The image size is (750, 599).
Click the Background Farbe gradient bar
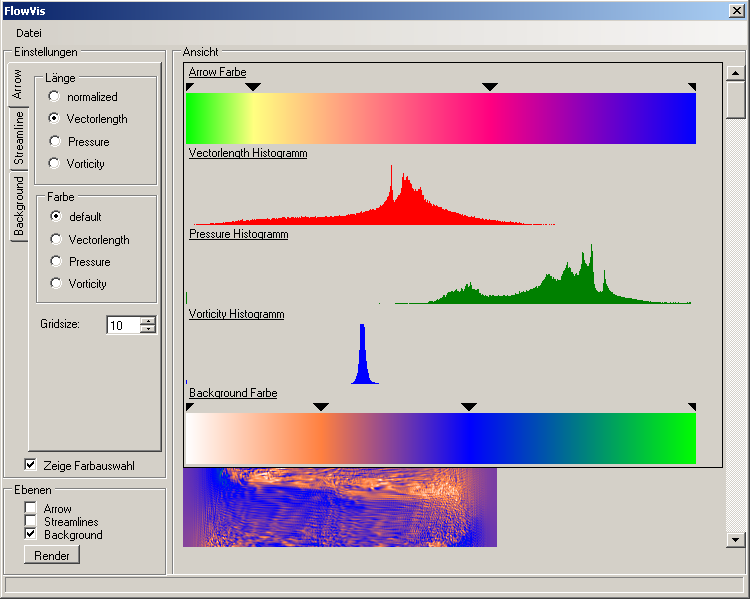tap(441, 438)
